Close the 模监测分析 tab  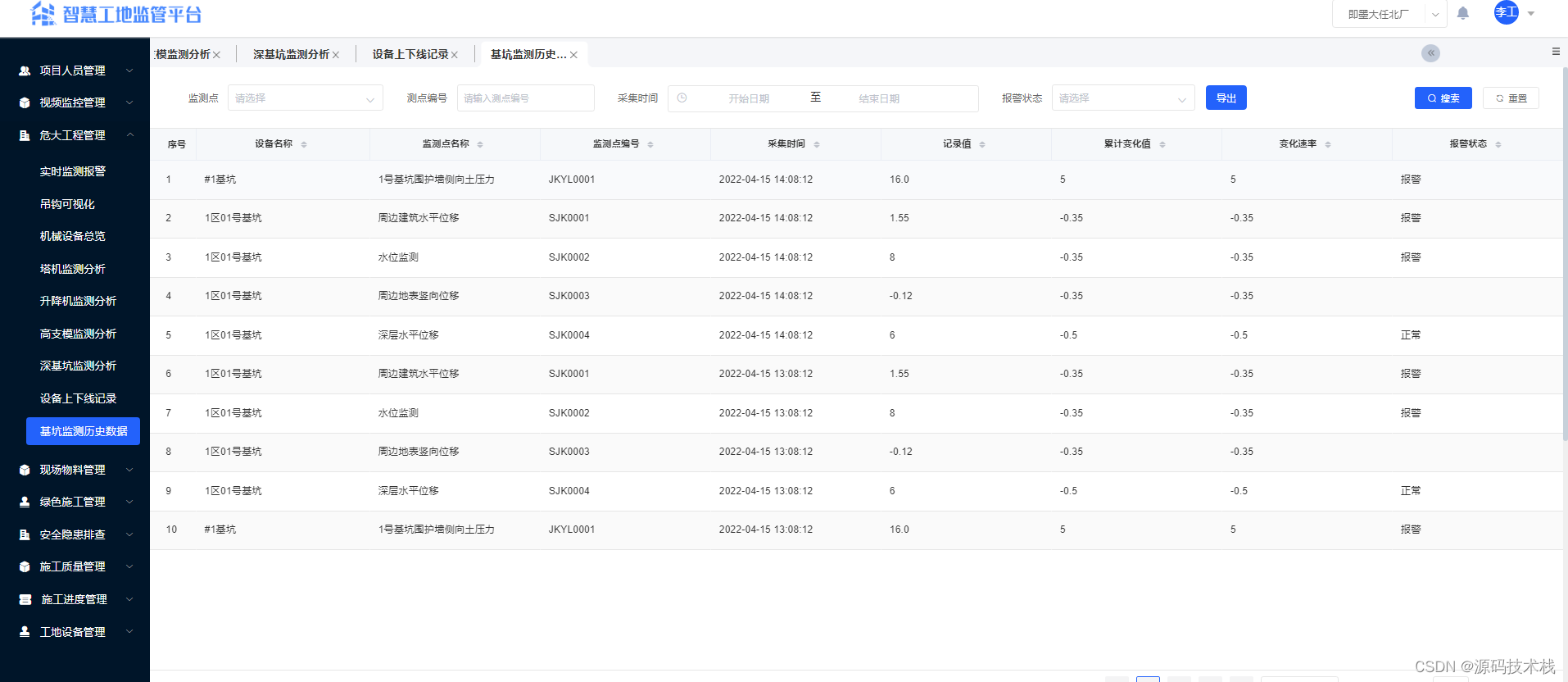217,55
